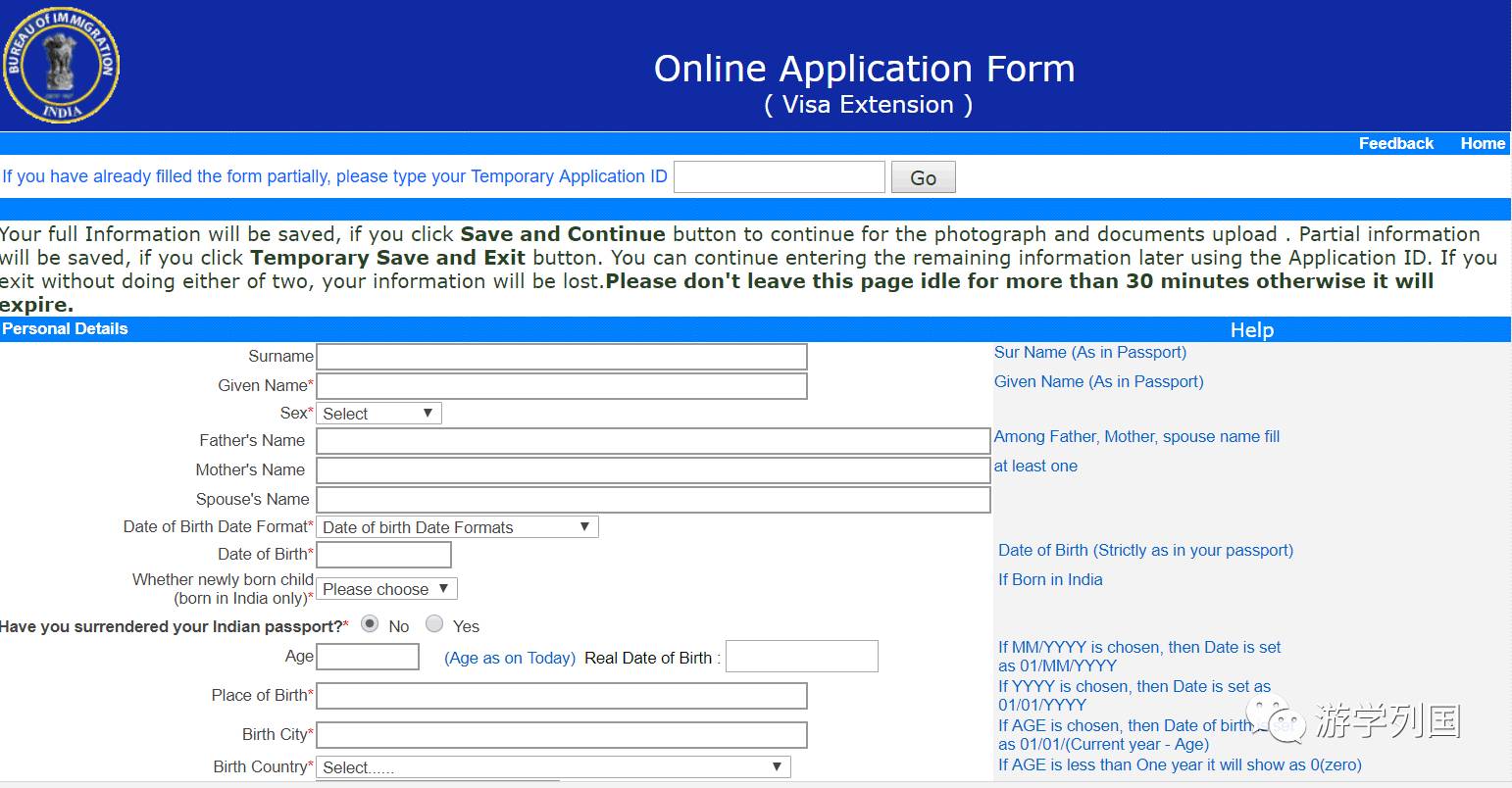Click the Father's Name field
1512x788 pixels.
tap(653, 441)
